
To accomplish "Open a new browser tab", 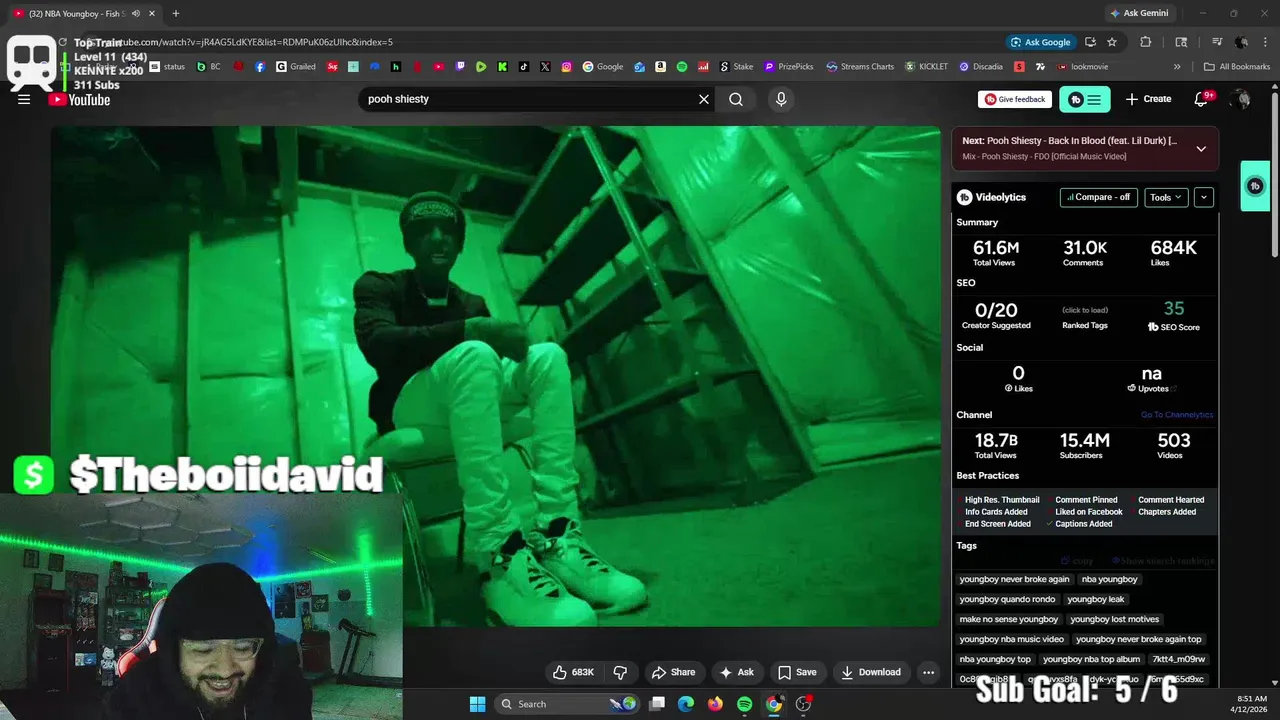I will coord(175,13).
